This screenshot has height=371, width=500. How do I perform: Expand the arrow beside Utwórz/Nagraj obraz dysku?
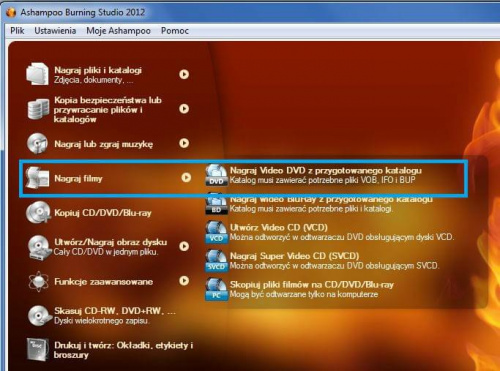click(184, 246)
